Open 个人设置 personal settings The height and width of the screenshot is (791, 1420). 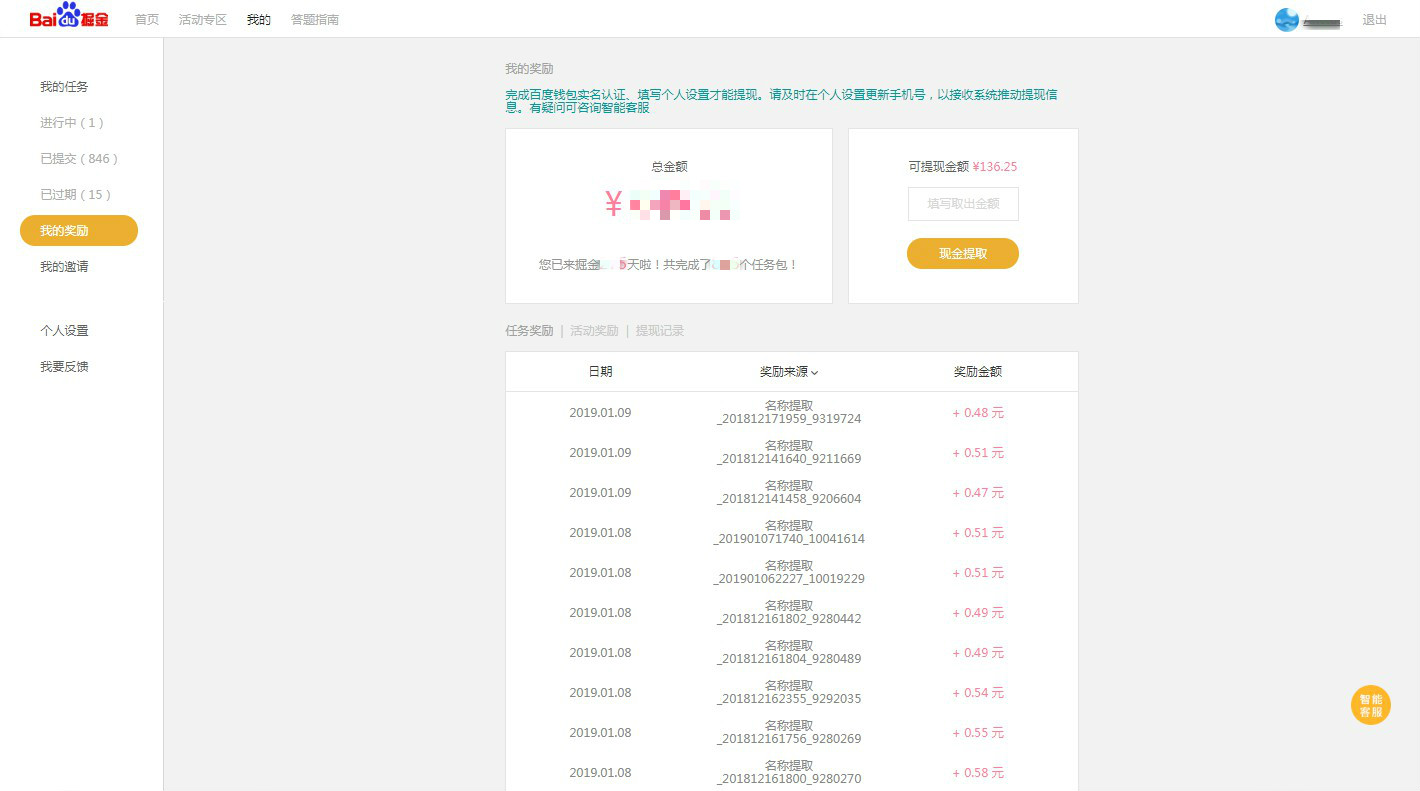[x=62, y=330]
